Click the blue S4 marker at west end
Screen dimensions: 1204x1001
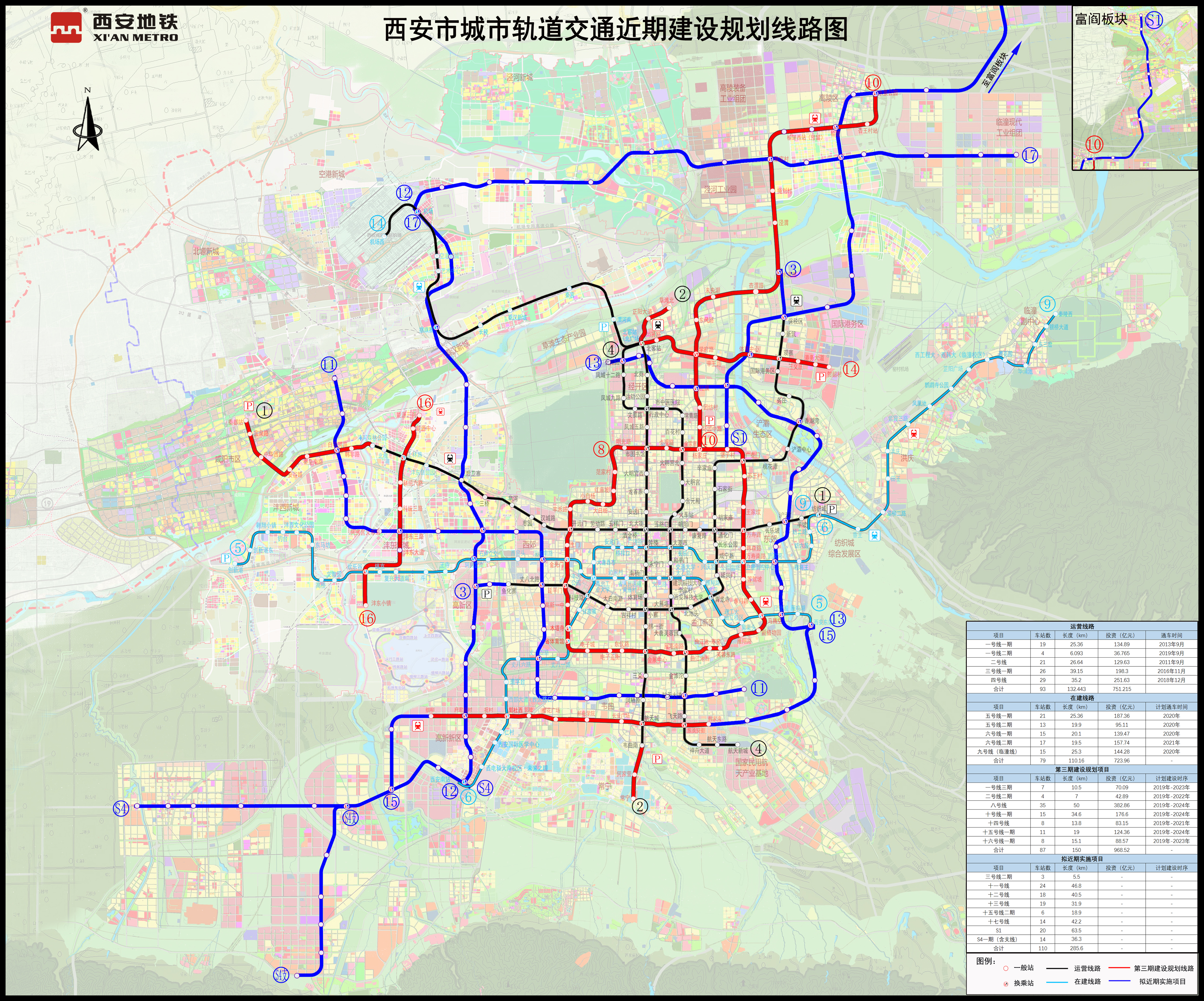(x=121, y=809)
